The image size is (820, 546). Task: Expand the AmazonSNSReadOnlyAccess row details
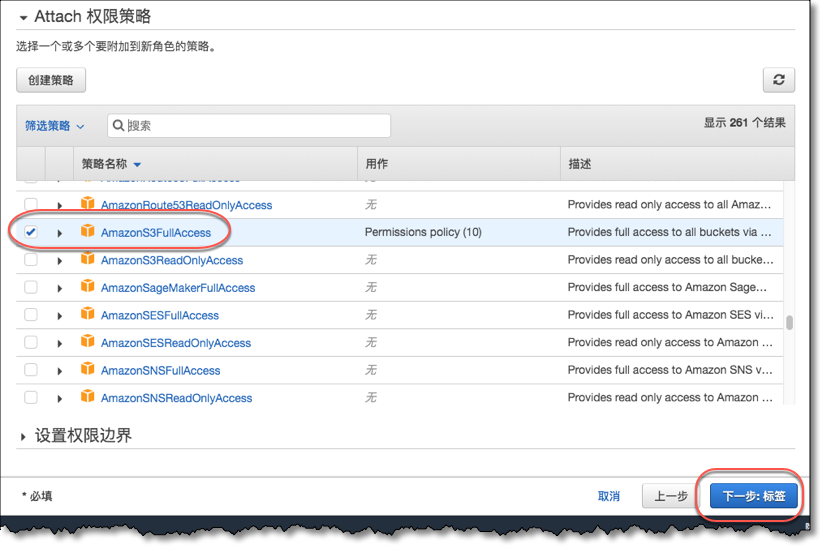pos(60,399)
